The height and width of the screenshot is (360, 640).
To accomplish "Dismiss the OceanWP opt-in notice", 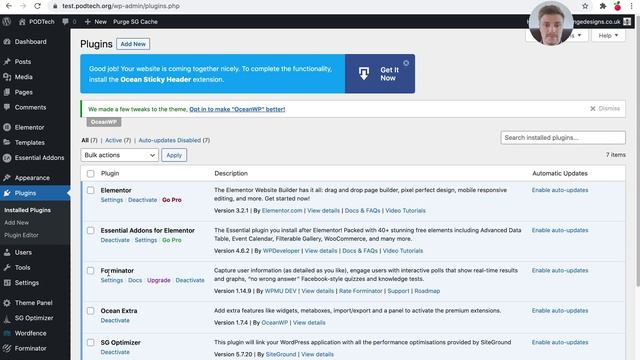I will point(605,109).
